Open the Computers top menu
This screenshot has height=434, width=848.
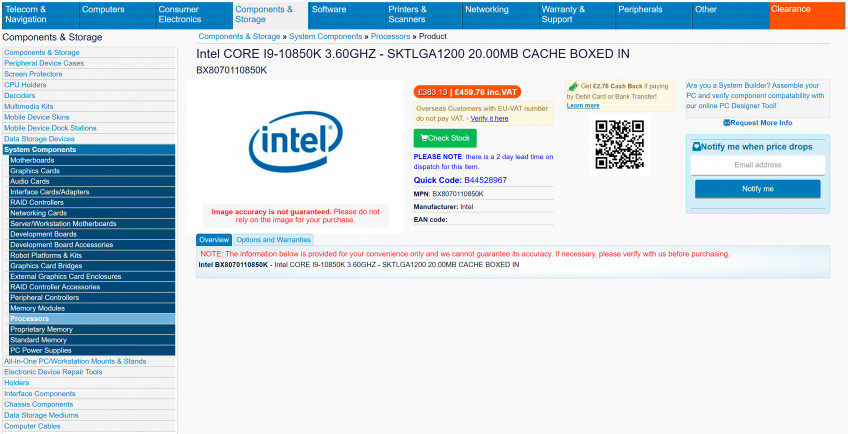pos(117,15)
